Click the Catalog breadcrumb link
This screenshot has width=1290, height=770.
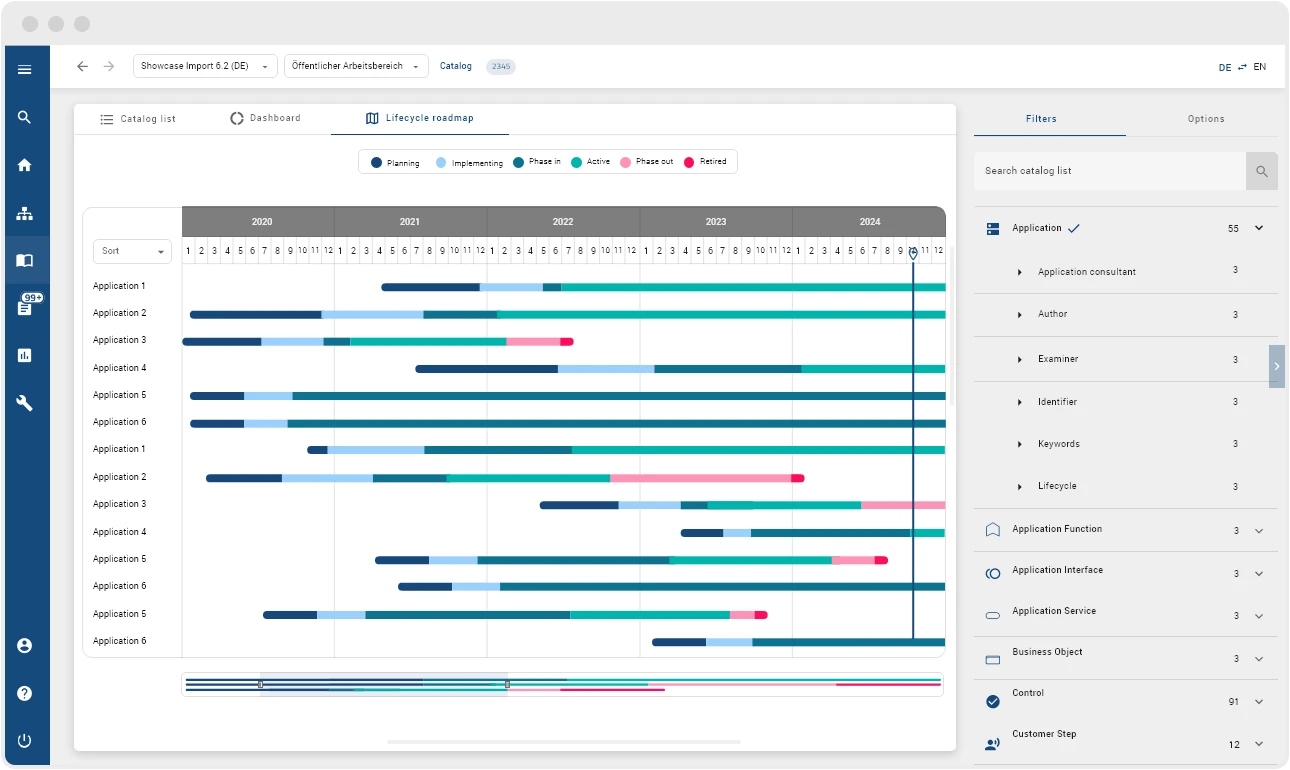(456, 66)
